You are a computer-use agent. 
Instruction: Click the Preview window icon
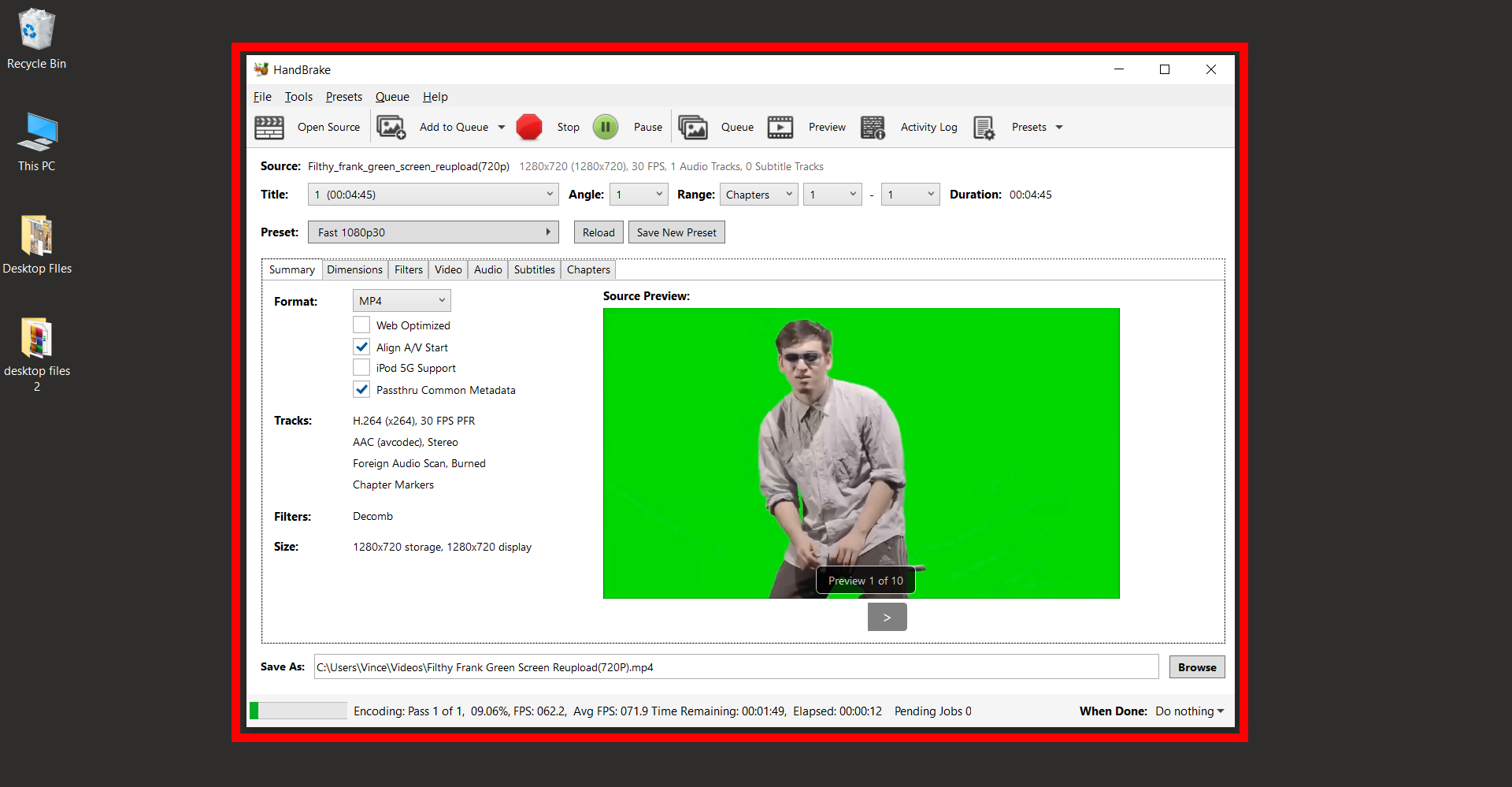pyautogui.click(x=780, y=127)
